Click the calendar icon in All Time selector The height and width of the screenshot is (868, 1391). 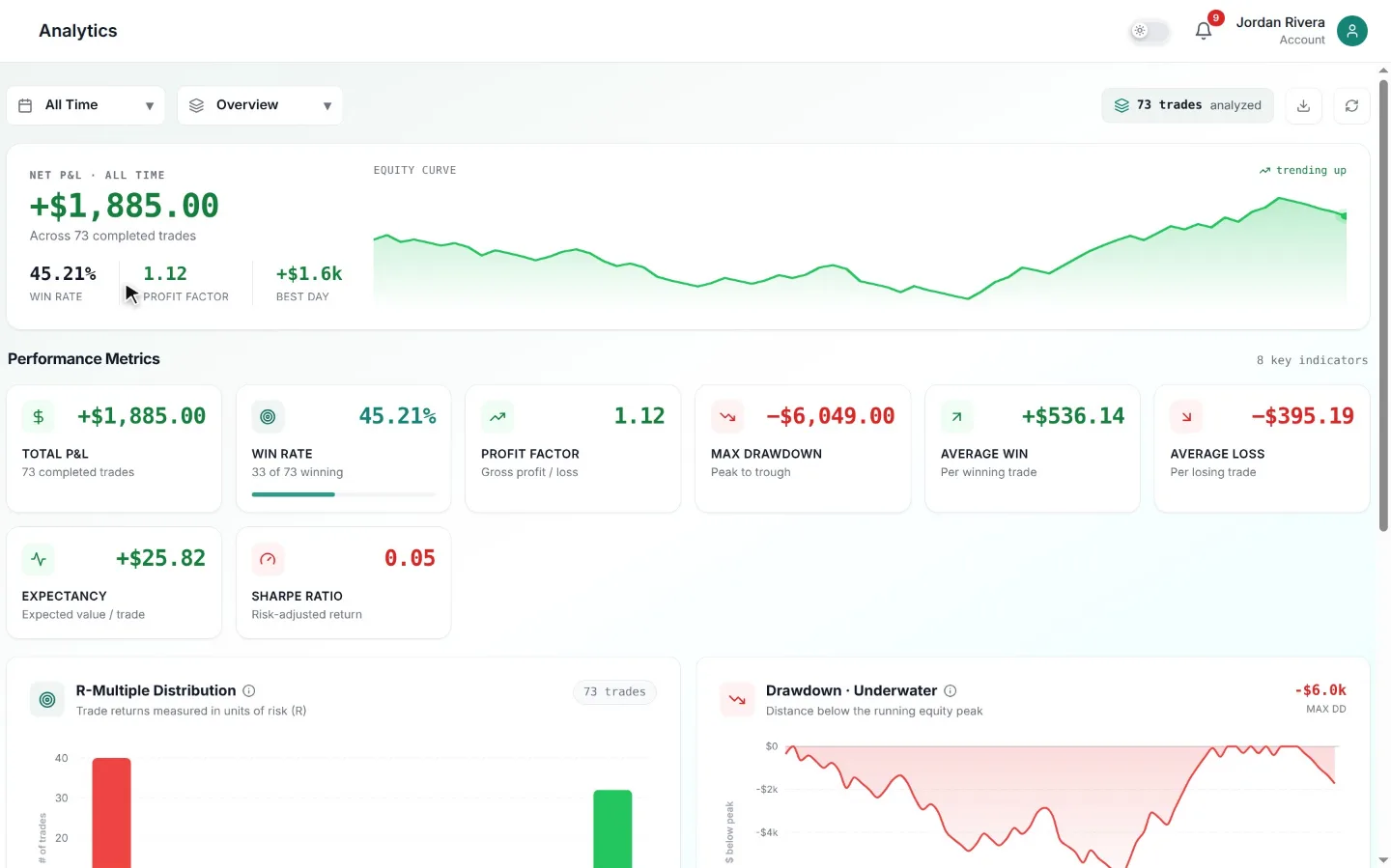coord(25,105)
